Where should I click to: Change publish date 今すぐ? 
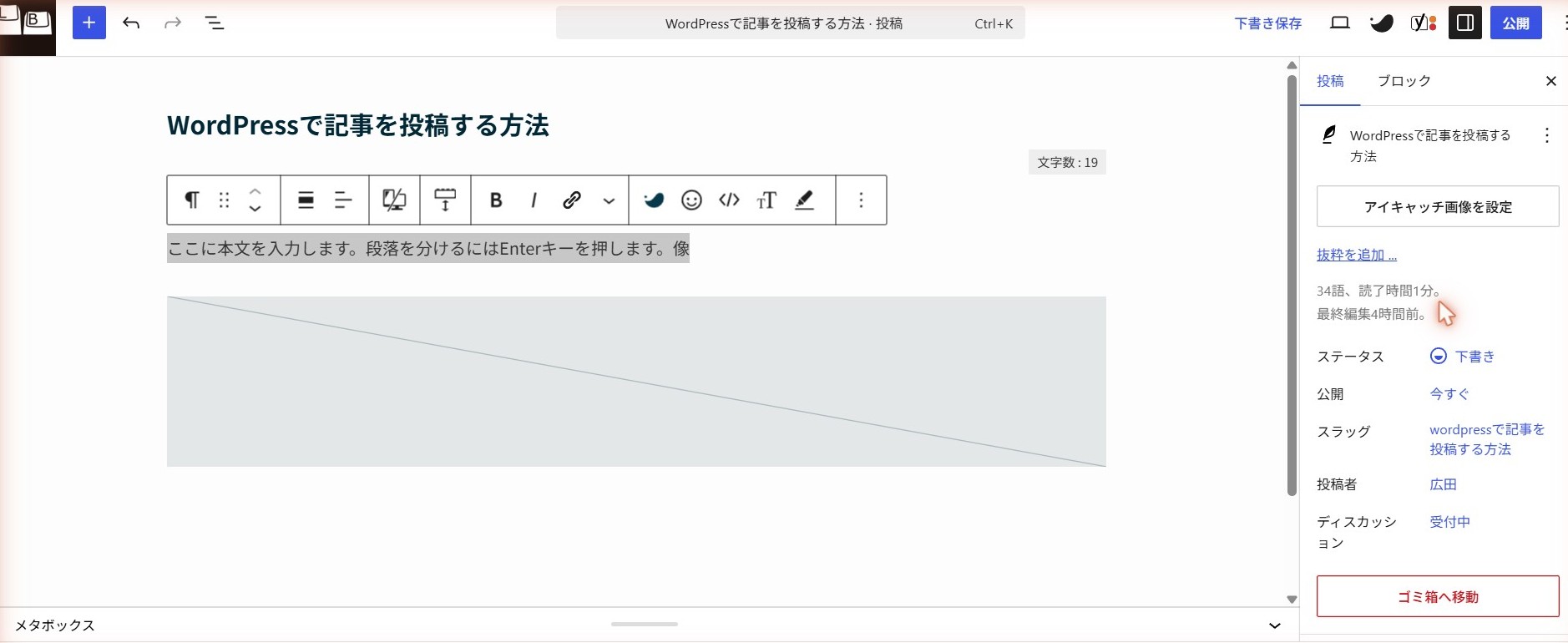(1449, 394)
